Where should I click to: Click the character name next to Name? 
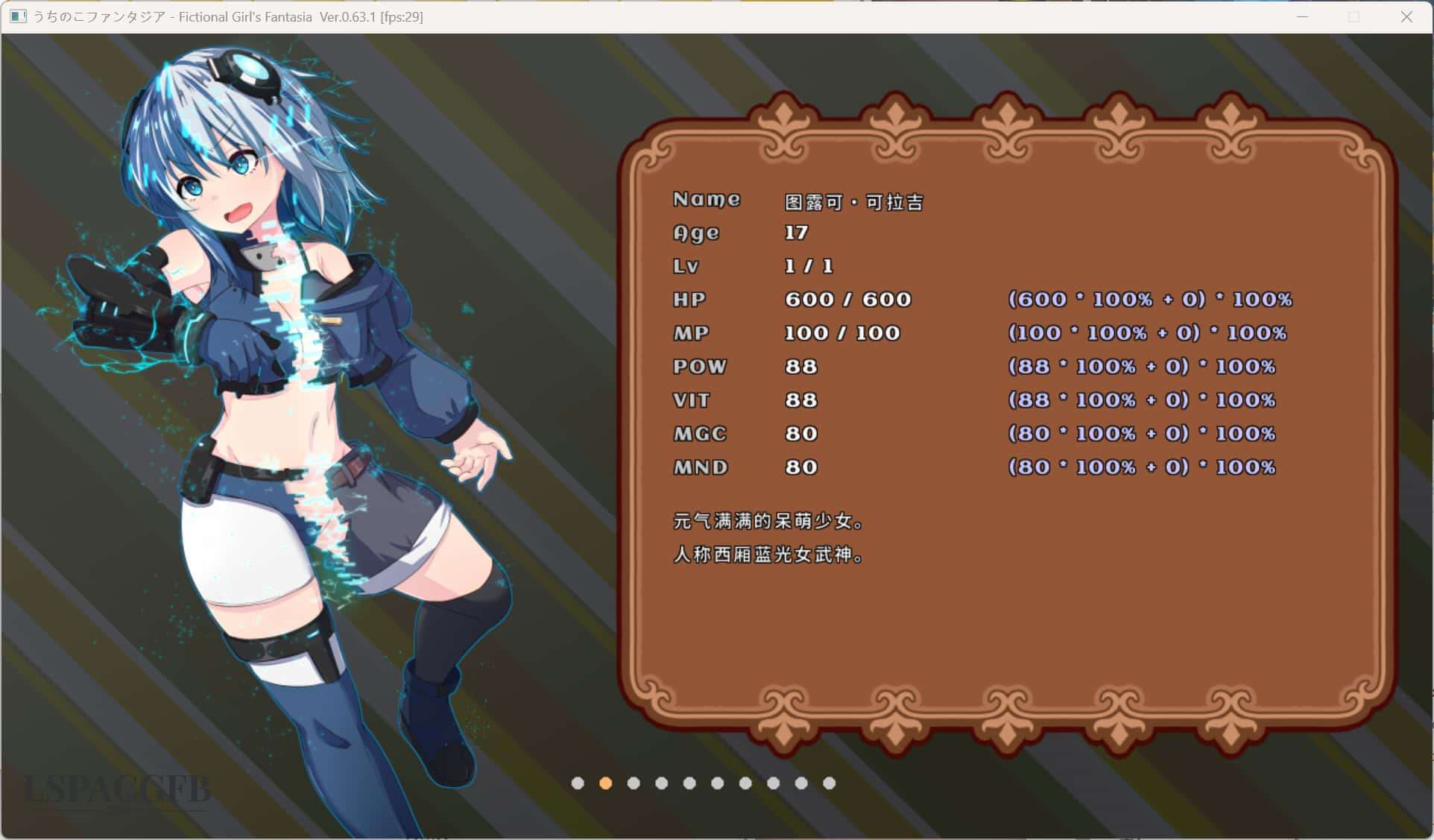click(x=853, y=202)
